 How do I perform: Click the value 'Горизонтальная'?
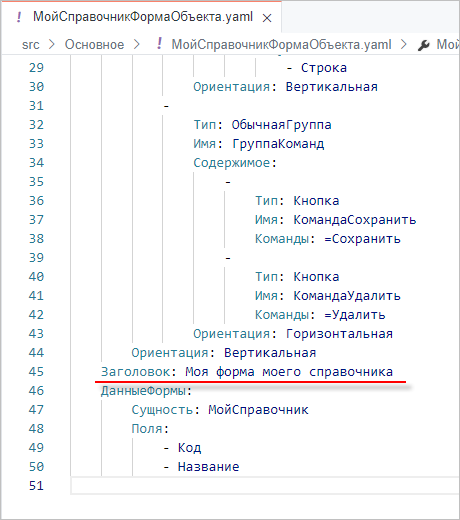tap(339, 334)
